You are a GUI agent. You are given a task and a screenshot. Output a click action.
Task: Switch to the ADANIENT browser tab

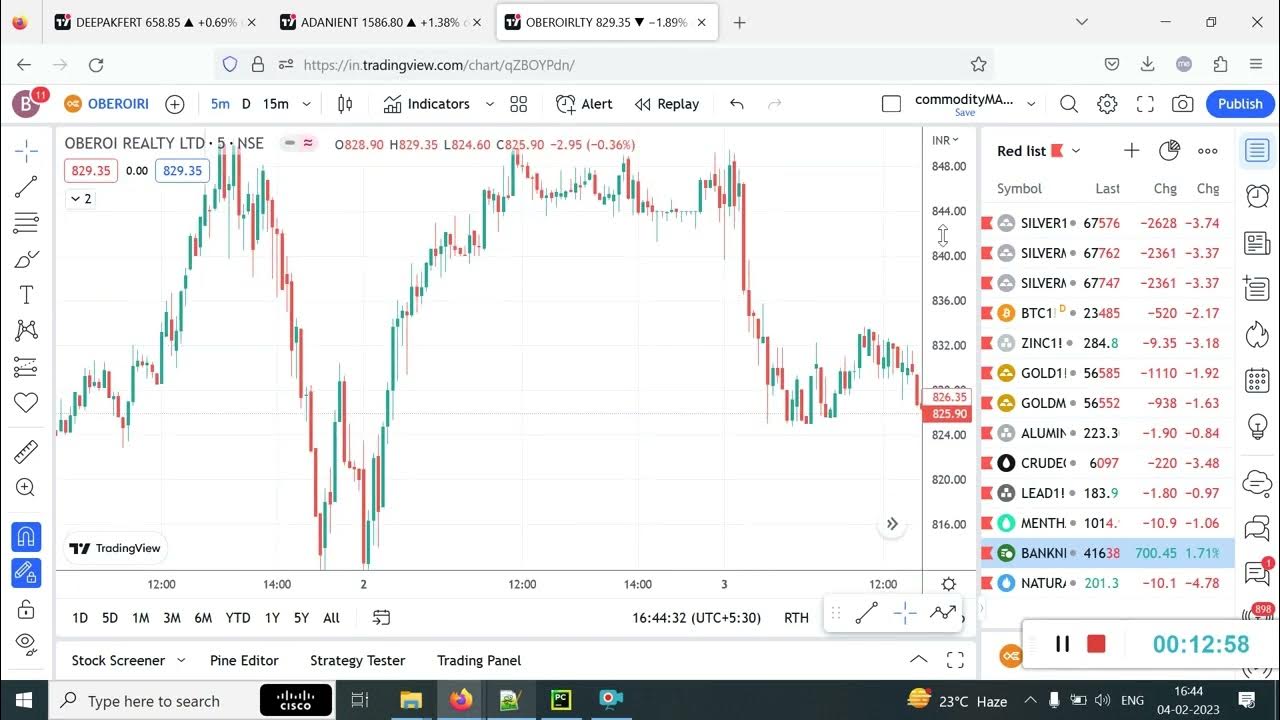click(x=382, y=22)
